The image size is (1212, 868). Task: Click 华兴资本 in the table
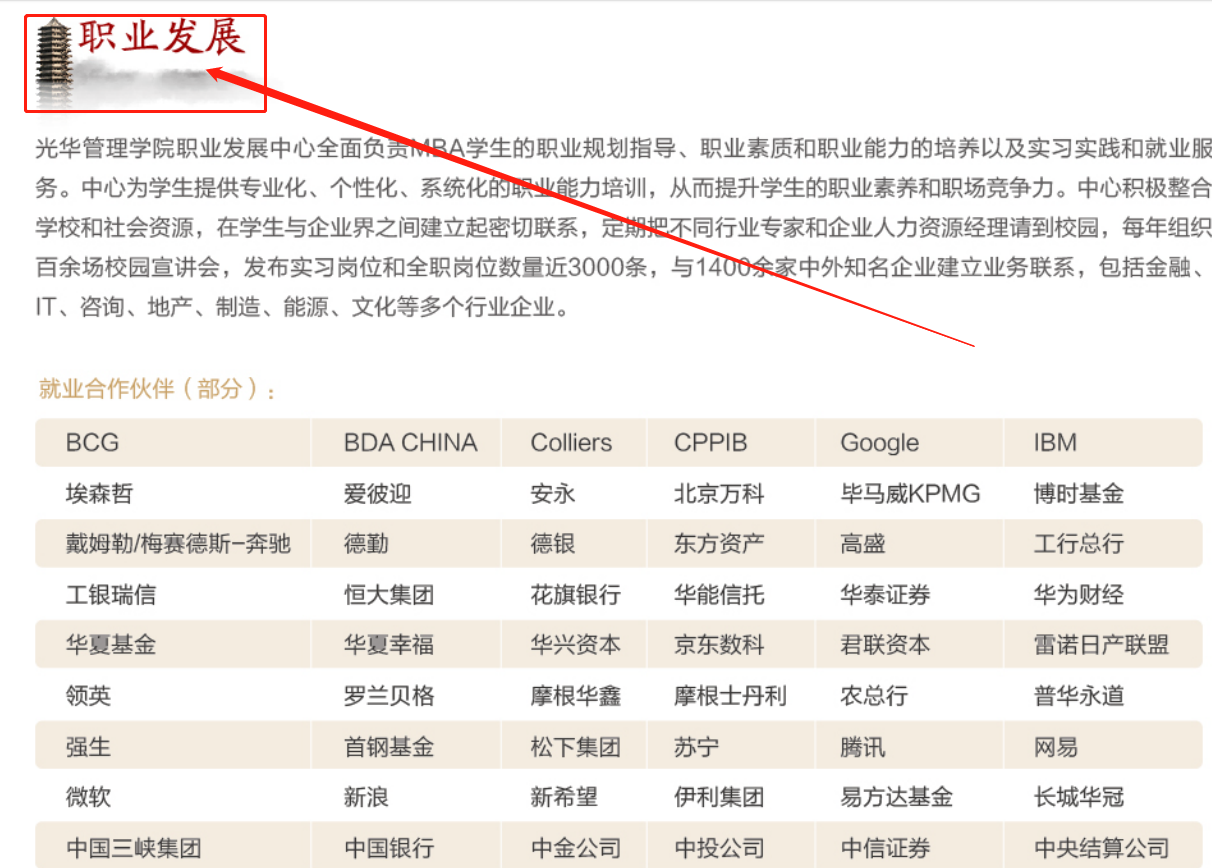pyautogui.click(x=576, y=645)
